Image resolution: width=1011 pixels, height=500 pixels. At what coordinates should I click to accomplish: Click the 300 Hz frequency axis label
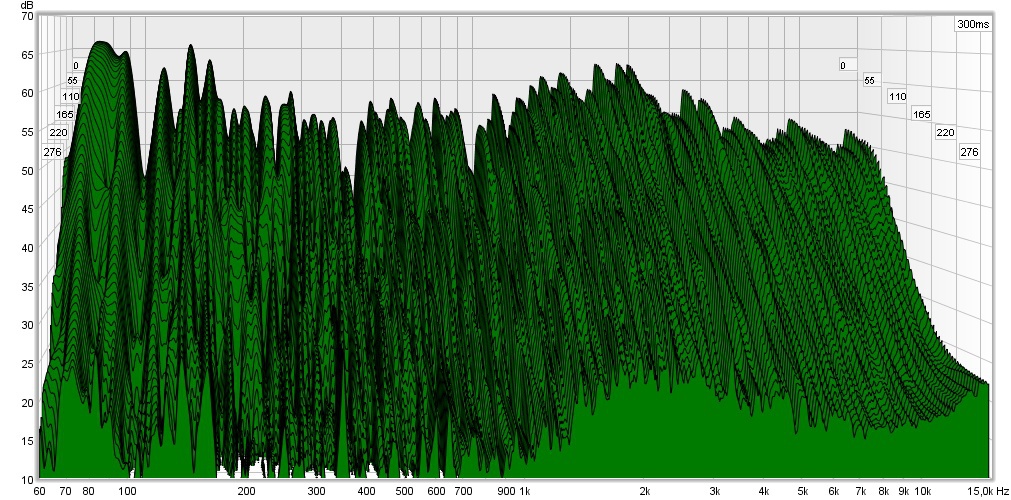pyautogui.click(x=316, y=491)
